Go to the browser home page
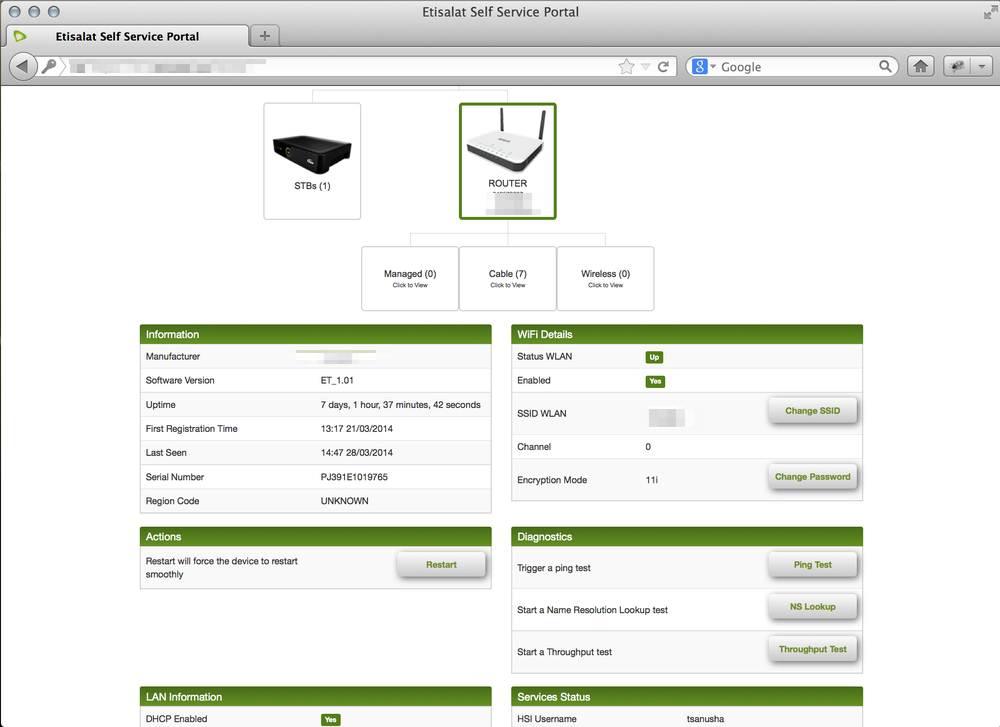The height and width of the screenshot is (727, 1000). (920, 66)
